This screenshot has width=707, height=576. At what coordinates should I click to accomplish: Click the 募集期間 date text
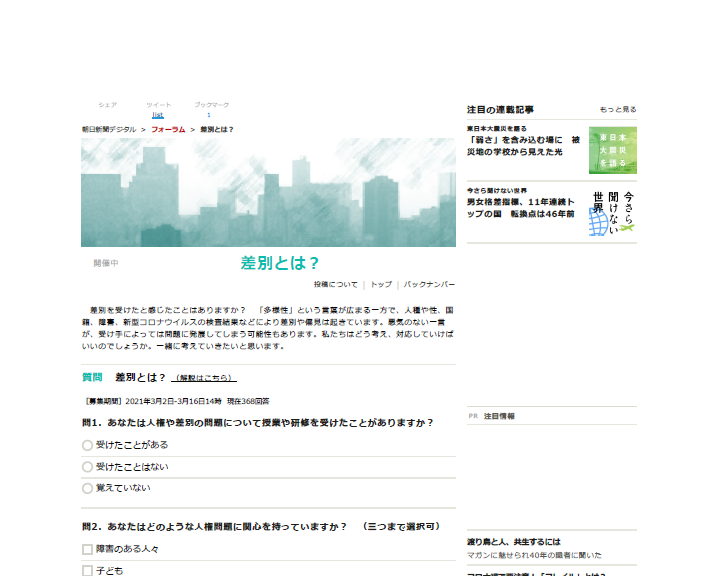pyautogui.click(x=177, y=401)
